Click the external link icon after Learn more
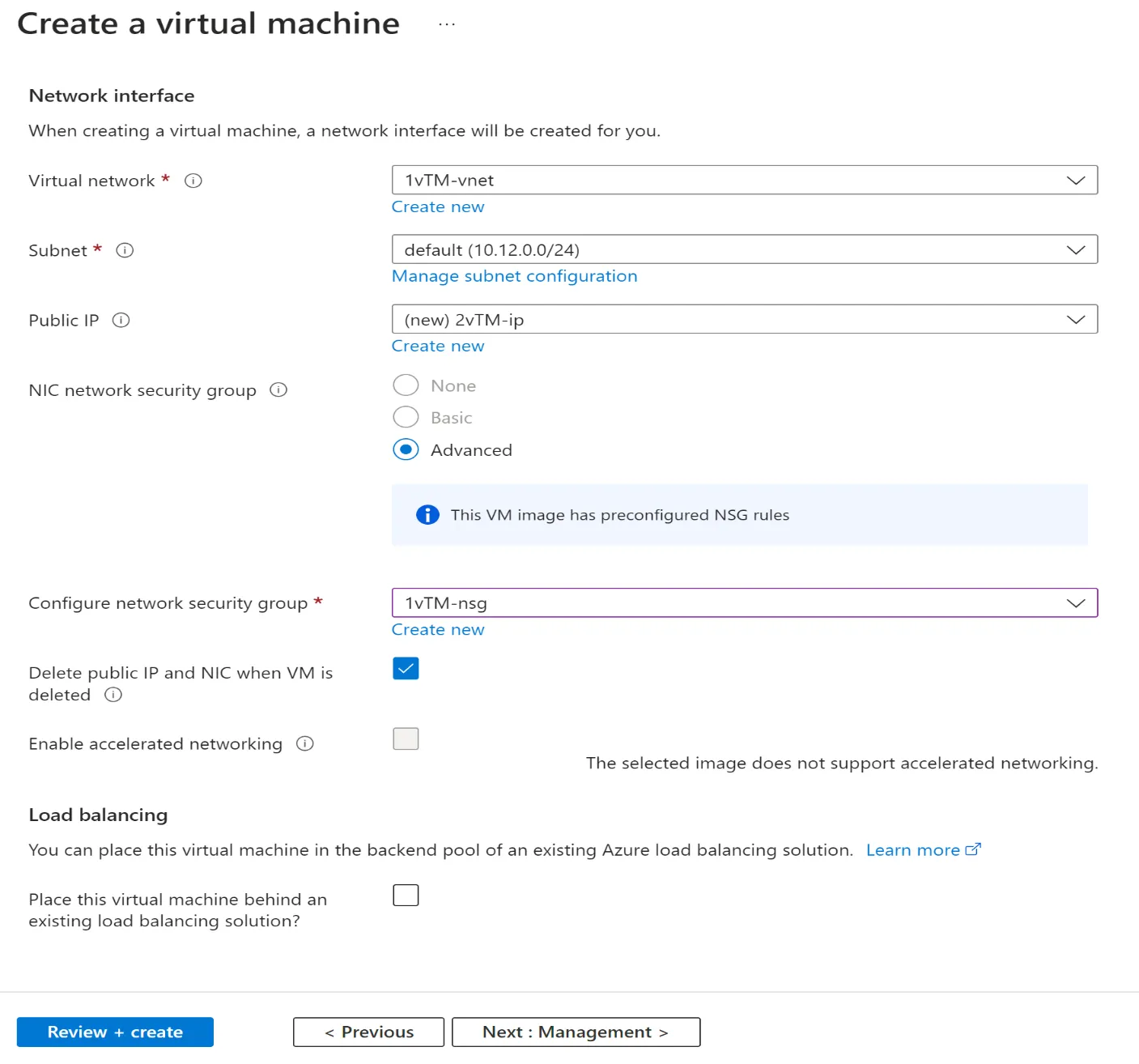The width and height of the screenshot is (1139, 1064). [973, 849]
